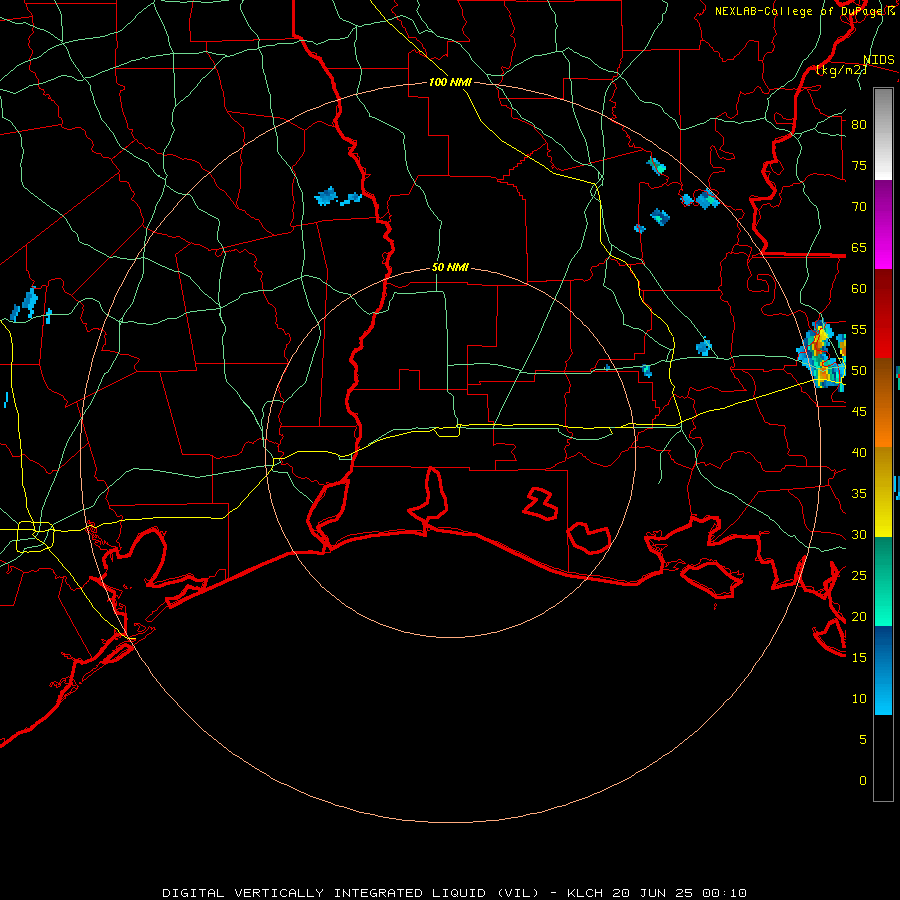The width and height of the screenshot is (900, 900).
Task: Click the 50 NMI range ring label
Action: pos(450,267)
